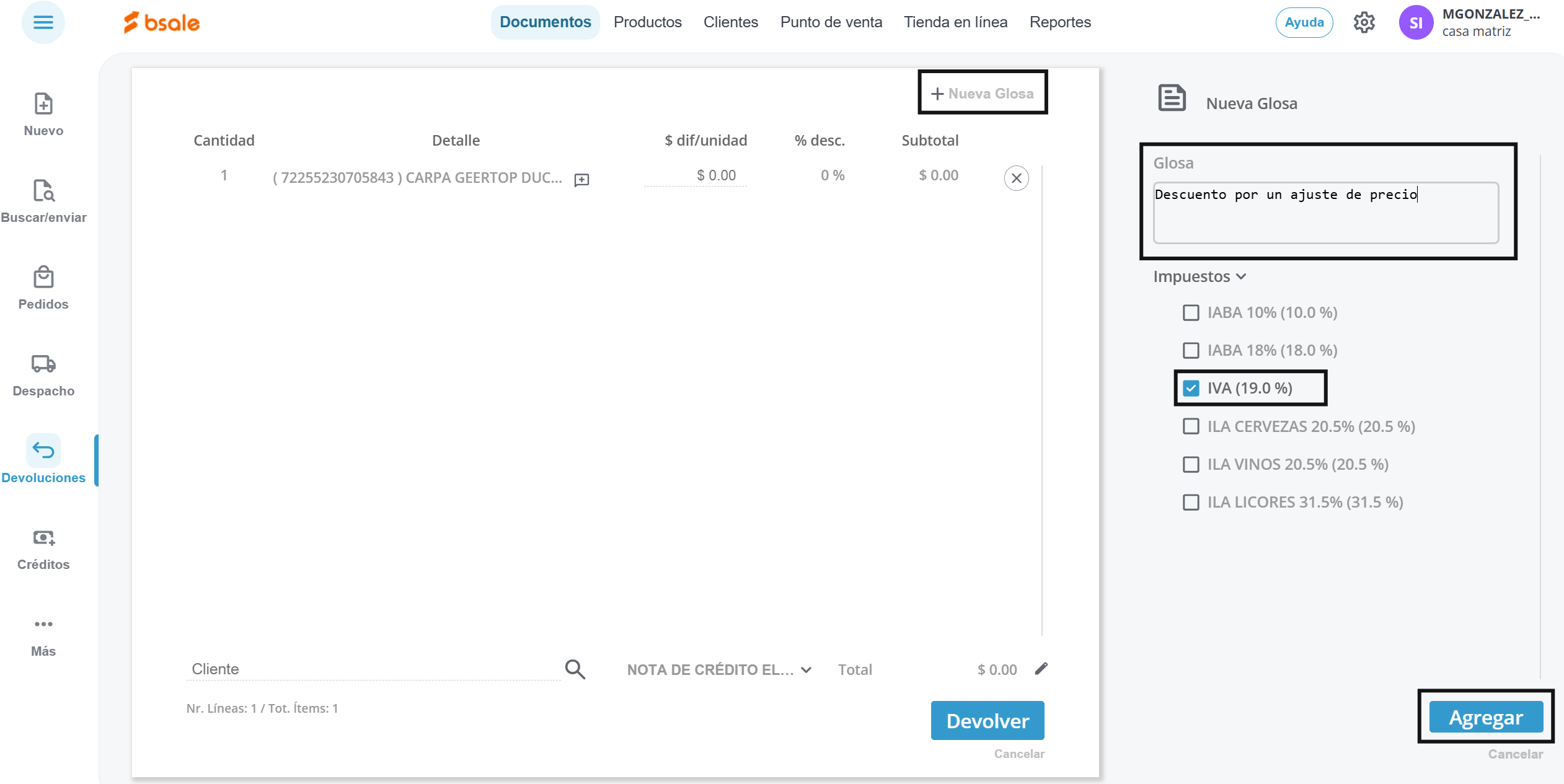
Task: Click the Cliente search magnifier icon
Action: [x=575, y=669]
